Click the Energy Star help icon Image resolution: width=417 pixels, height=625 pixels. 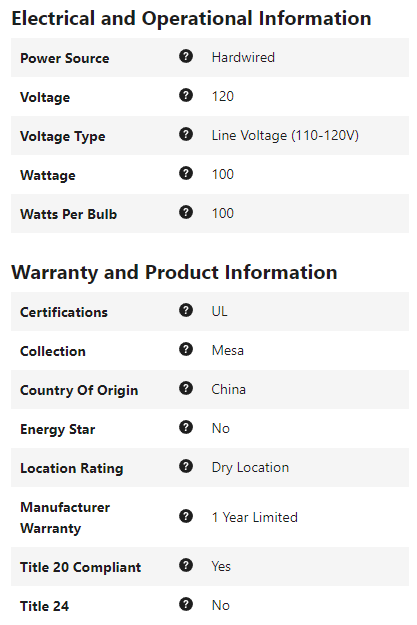point(186,428)
